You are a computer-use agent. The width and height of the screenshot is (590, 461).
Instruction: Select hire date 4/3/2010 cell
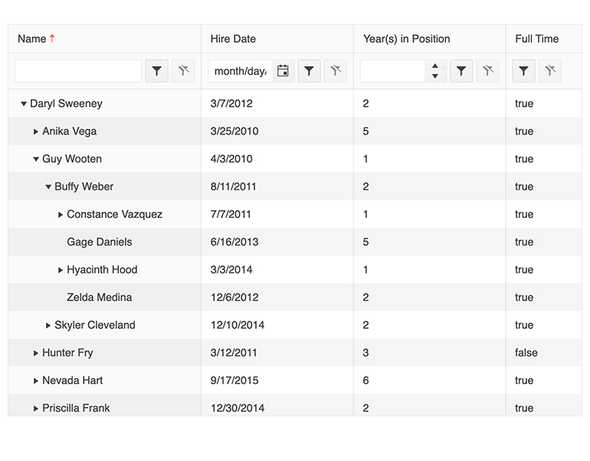[277, 159]
